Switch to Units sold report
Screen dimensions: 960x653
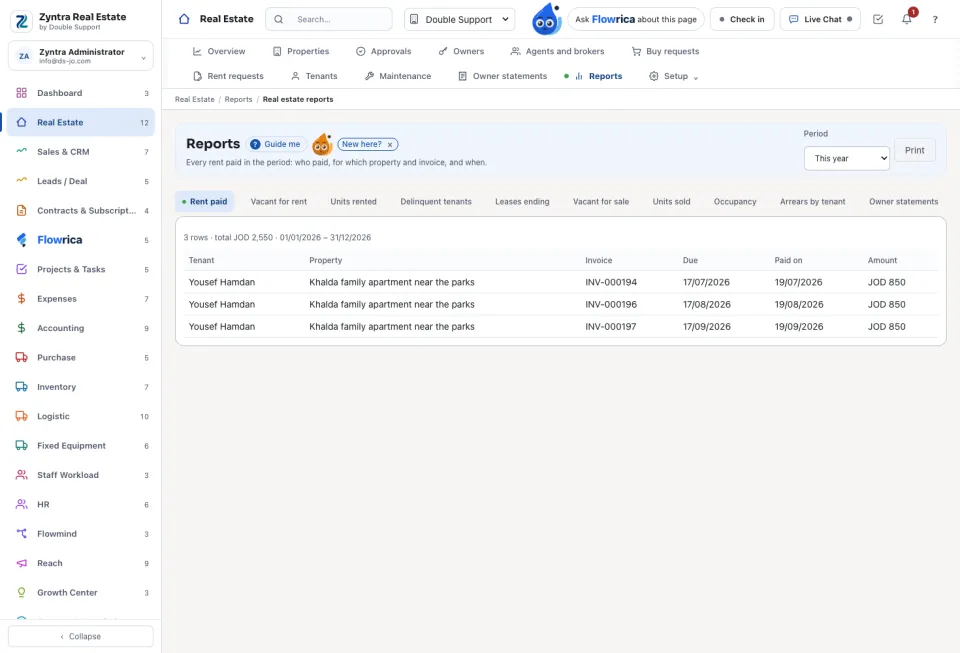point(671,202)
